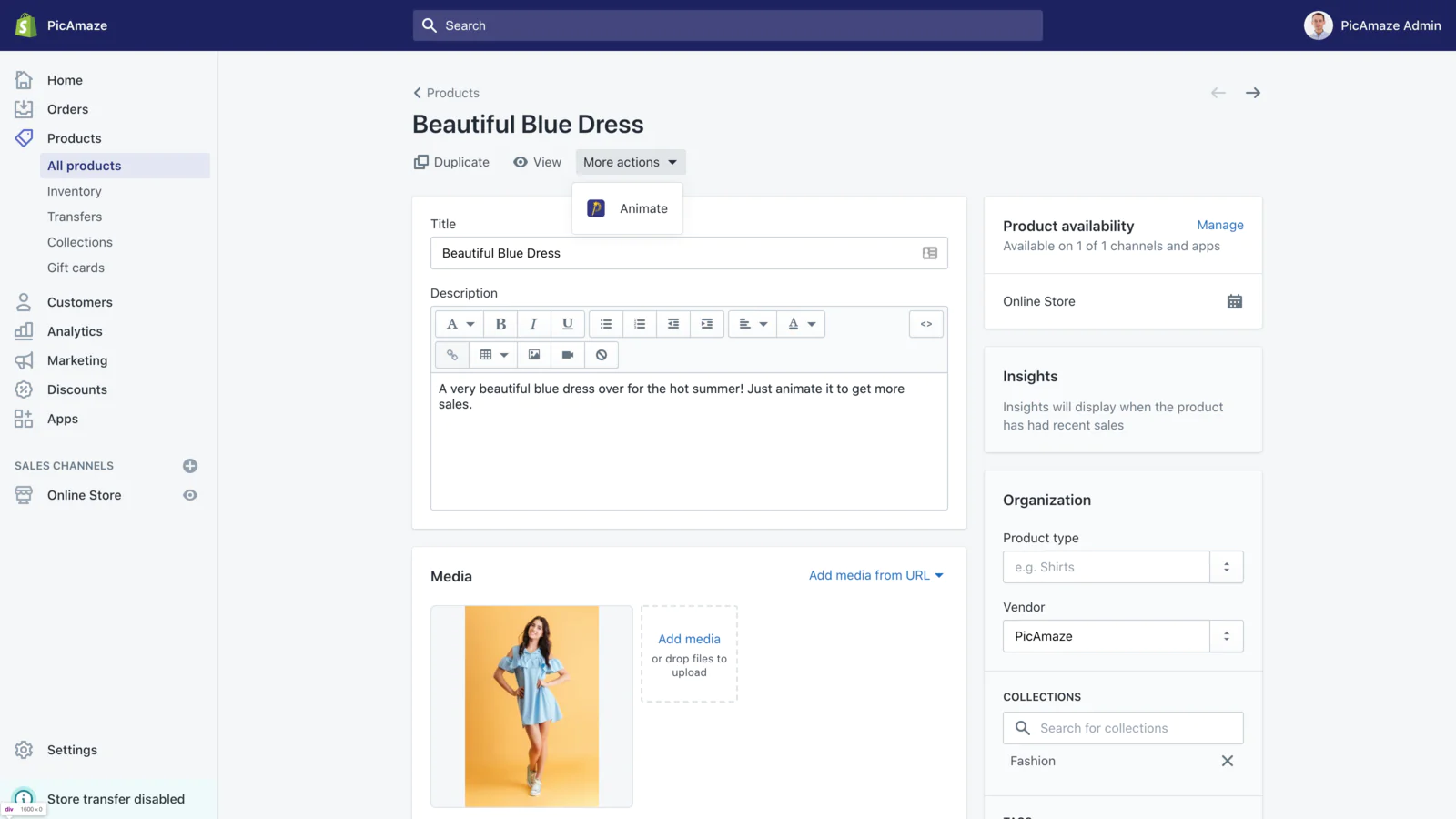View Online Store via eye icon
This screenshot has width=1456, height=819.
(190, 495)
